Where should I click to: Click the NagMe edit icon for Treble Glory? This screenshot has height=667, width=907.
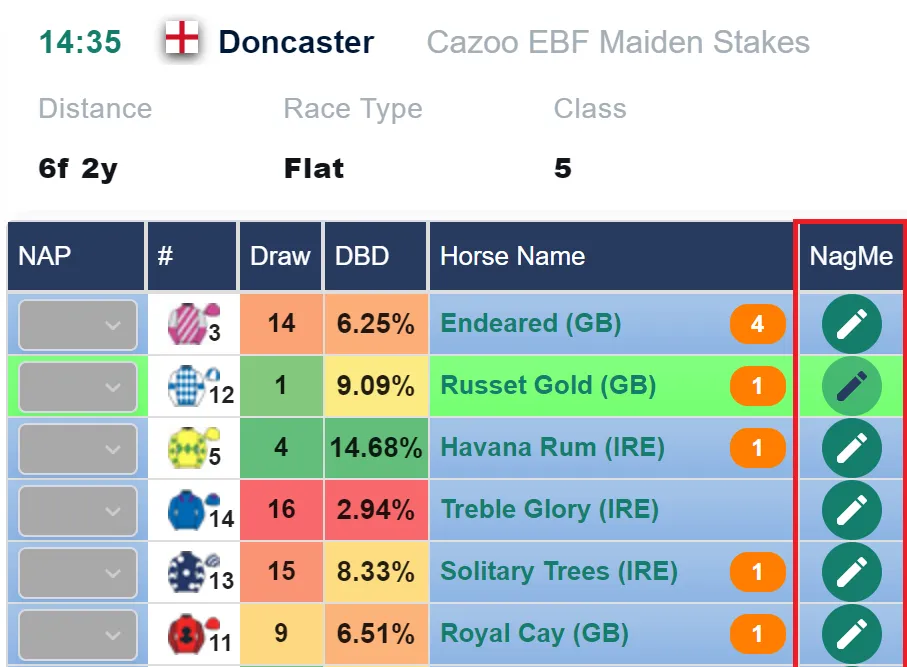pyautogui.click(x=851, y=510)
